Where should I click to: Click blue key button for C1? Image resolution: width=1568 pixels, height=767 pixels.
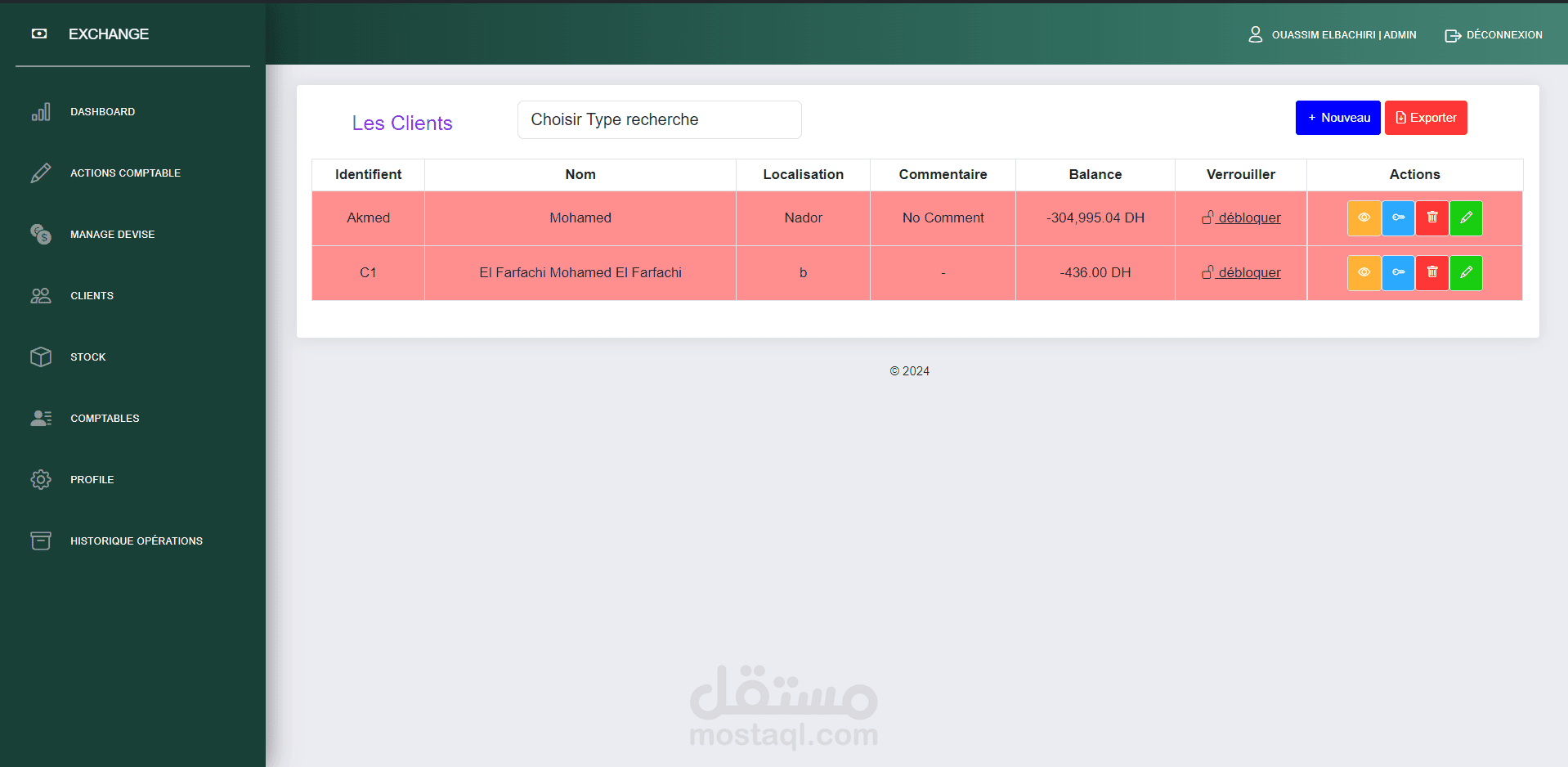(1398, 273)
